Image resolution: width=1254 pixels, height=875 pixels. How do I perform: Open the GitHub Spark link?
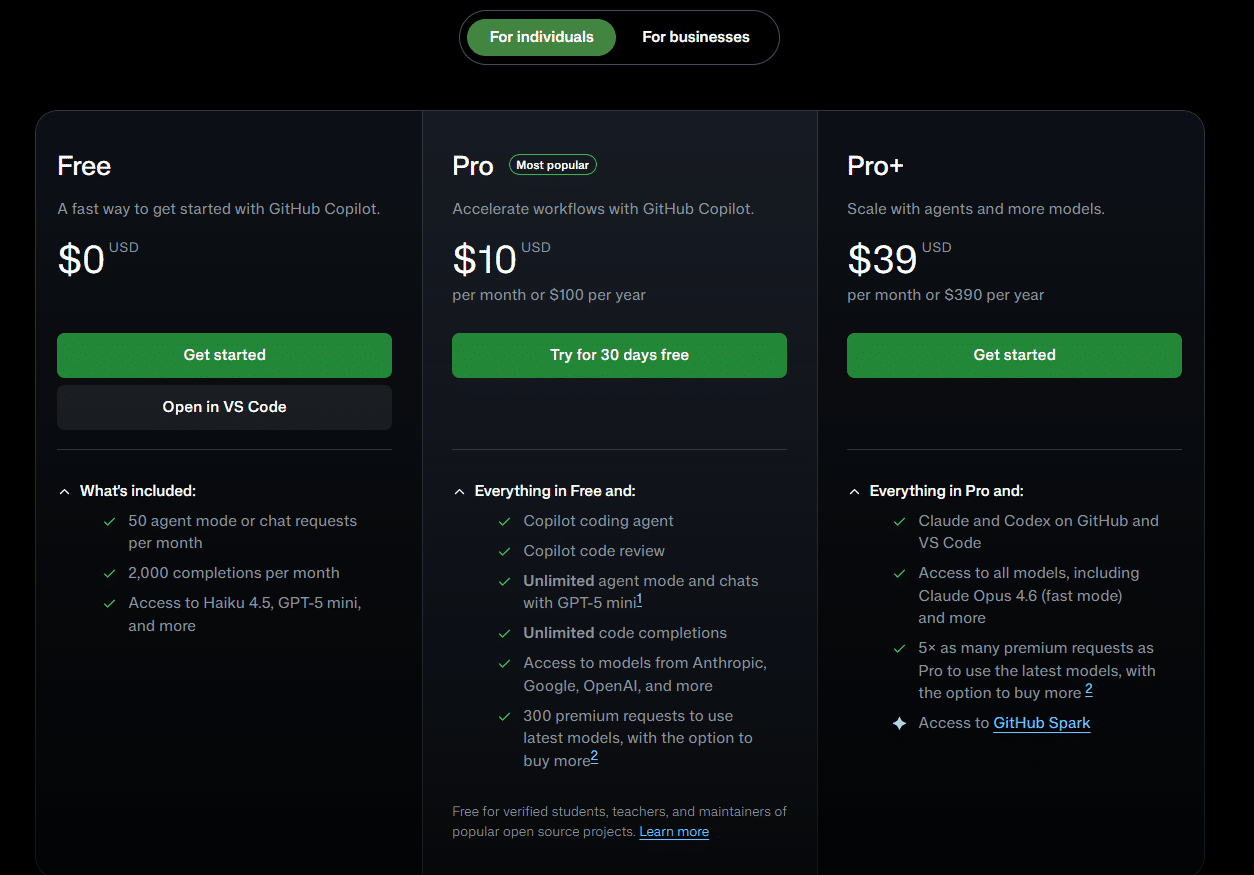coord(1041,722)
